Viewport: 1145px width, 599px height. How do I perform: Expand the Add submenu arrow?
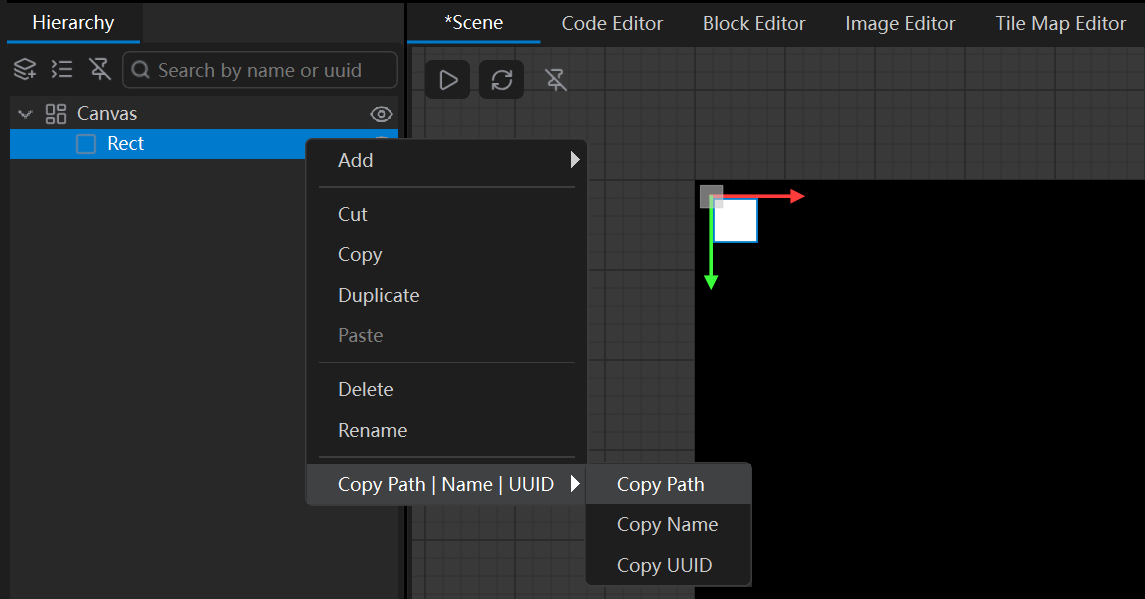click(575, 160)
